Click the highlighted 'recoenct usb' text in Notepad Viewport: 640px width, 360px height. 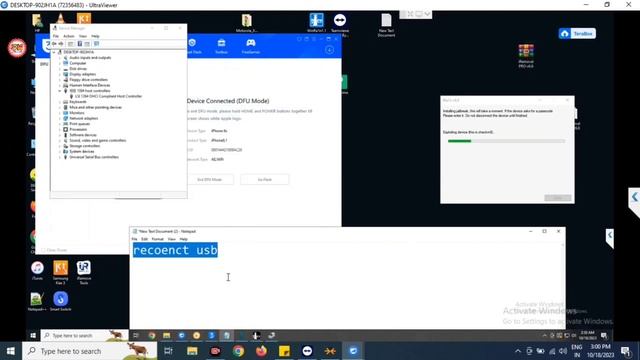(175, 250)
